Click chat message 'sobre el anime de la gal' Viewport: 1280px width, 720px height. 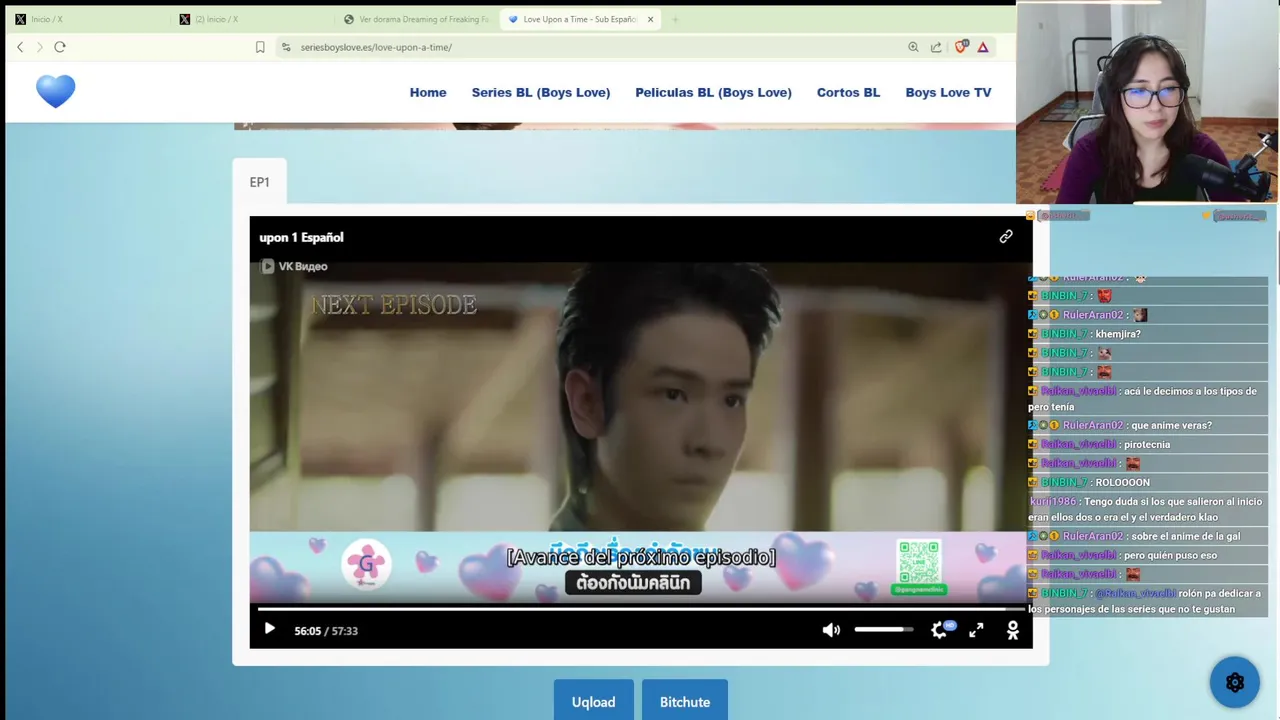1185,536
